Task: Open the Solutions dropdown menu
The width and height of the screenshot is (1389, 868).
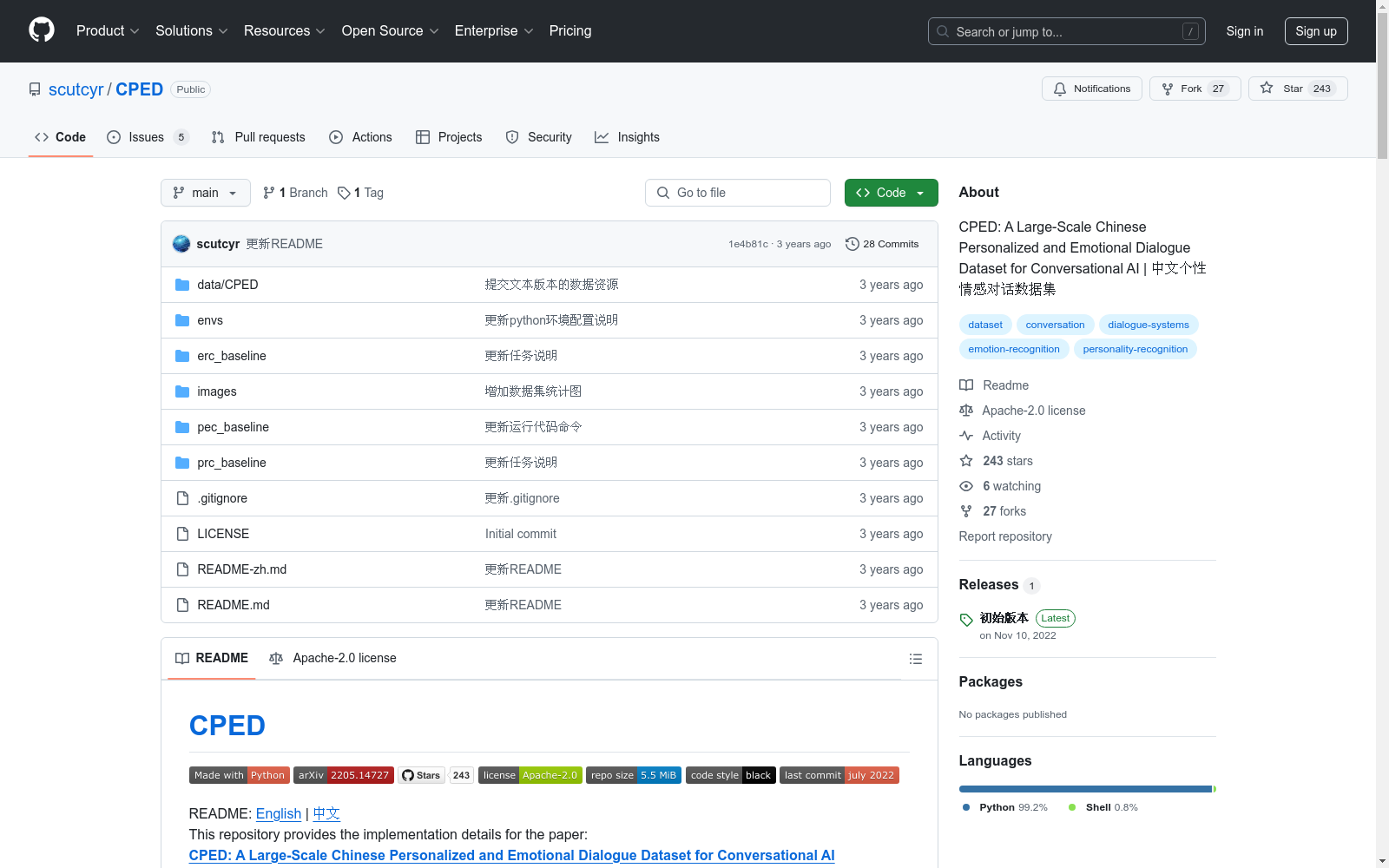Action: tap(192, 30)
